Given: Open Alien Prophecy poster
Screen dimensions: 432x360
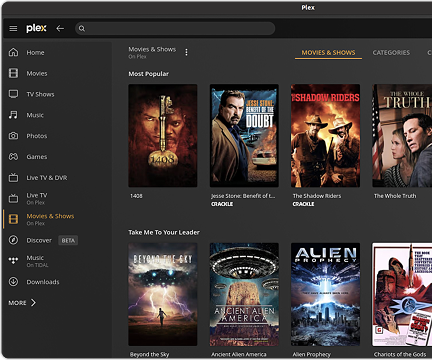Looking at the screenshot, I should [x=325, y=294].
